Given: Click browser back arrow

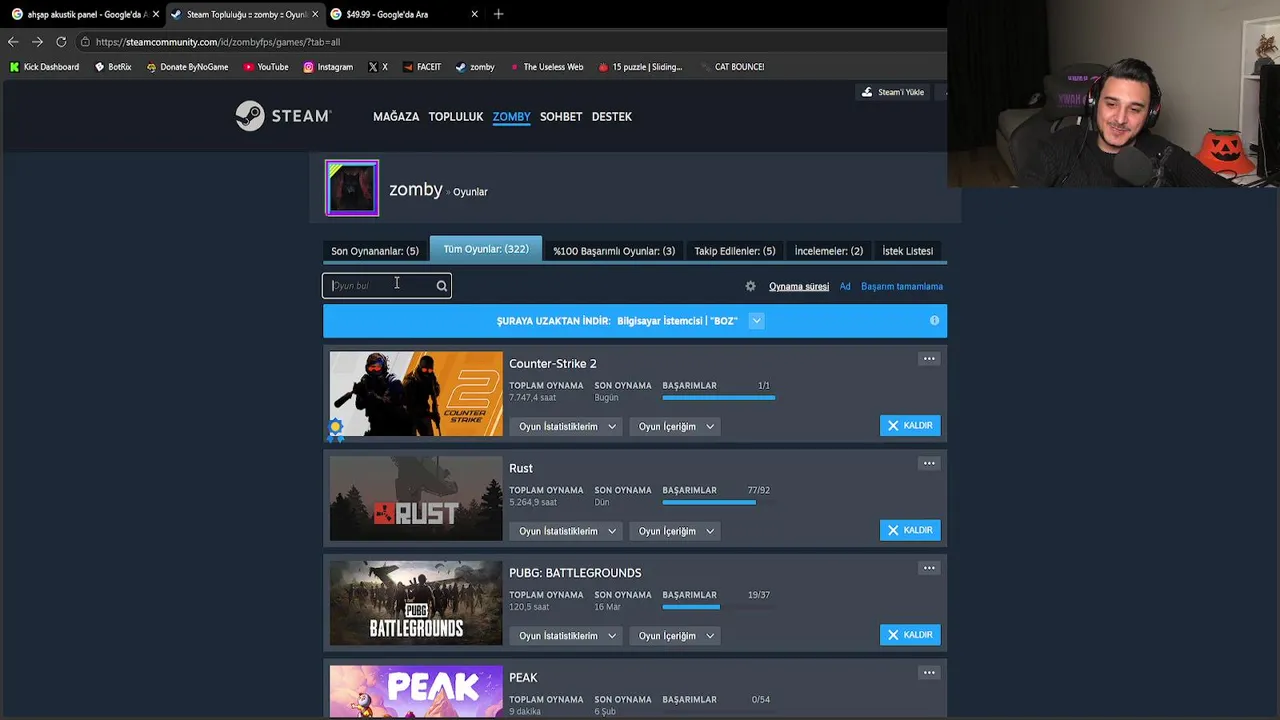Looking at the screenshot, I should coord(13,42).
